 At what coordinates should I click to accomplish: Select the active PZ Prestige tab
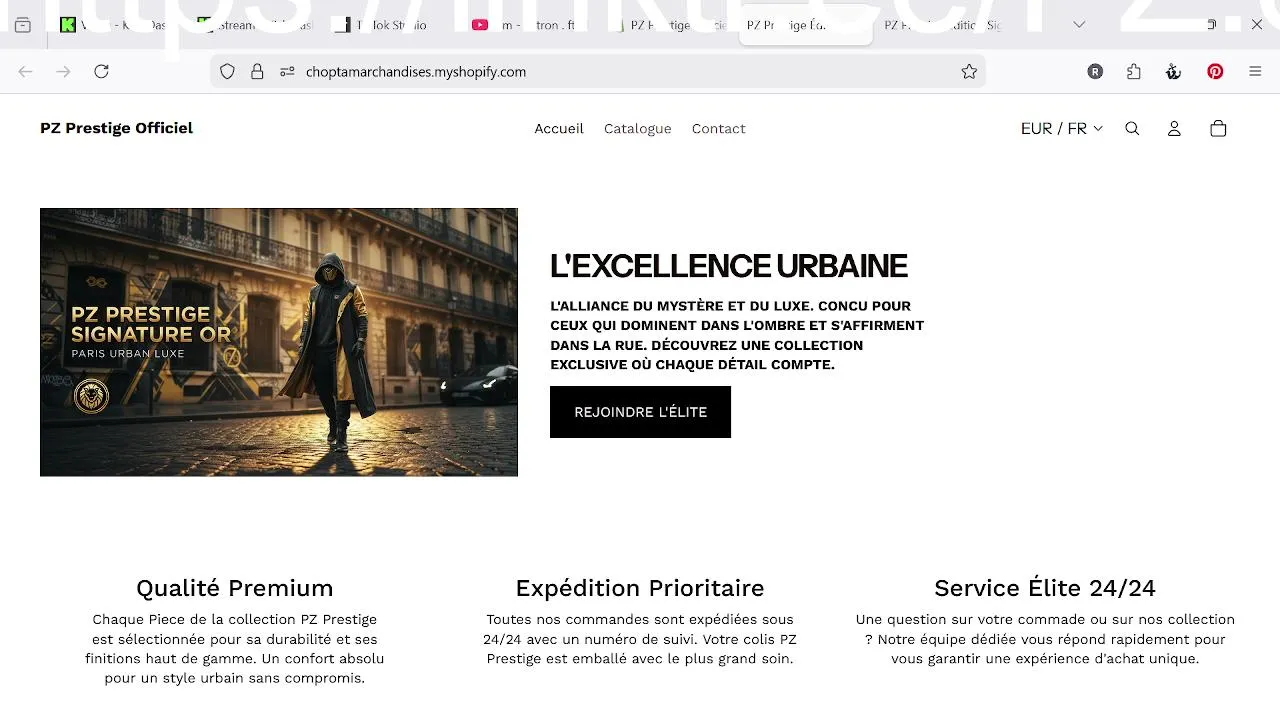point(806,25)
